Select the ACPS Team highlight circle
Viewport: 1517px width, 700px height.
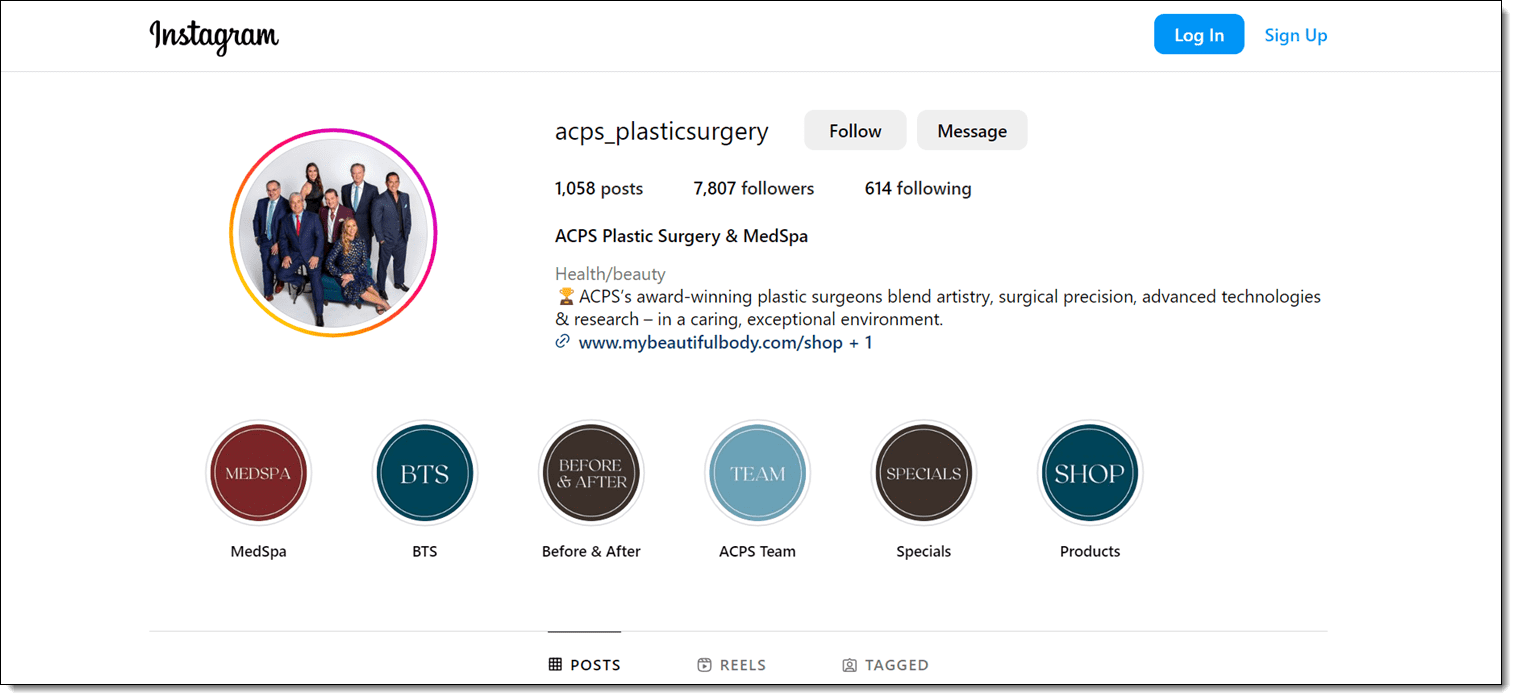tap(757, 472)
